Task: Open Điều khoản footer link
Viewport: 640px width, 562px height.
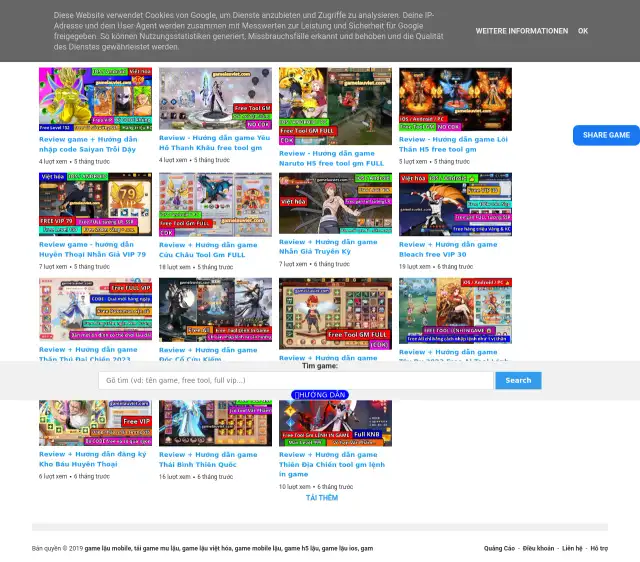Action: pos(538,549)
